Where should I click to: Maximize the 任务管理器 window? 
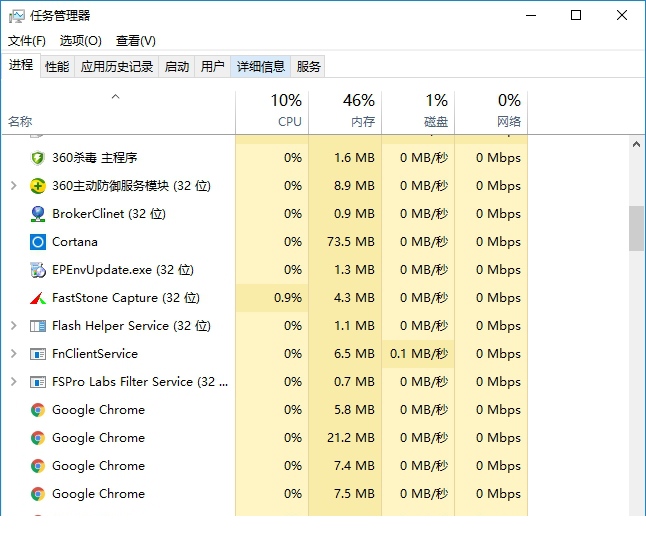[x=576, y=16]
